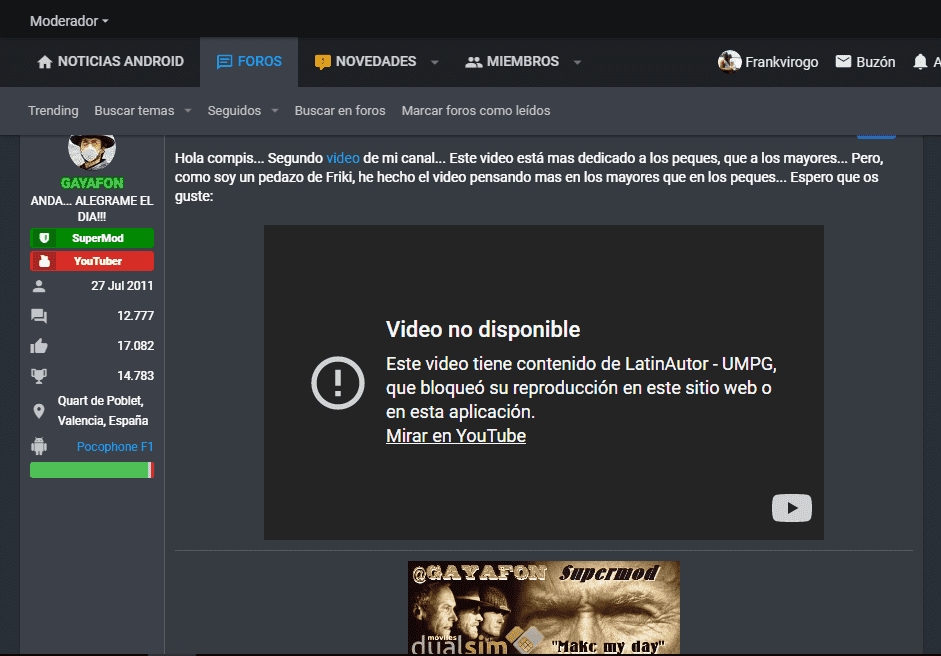Expand the Novedades dropdown arrow
The height and width of the screenshot is (656, 941).
click(x=435, y=62)
